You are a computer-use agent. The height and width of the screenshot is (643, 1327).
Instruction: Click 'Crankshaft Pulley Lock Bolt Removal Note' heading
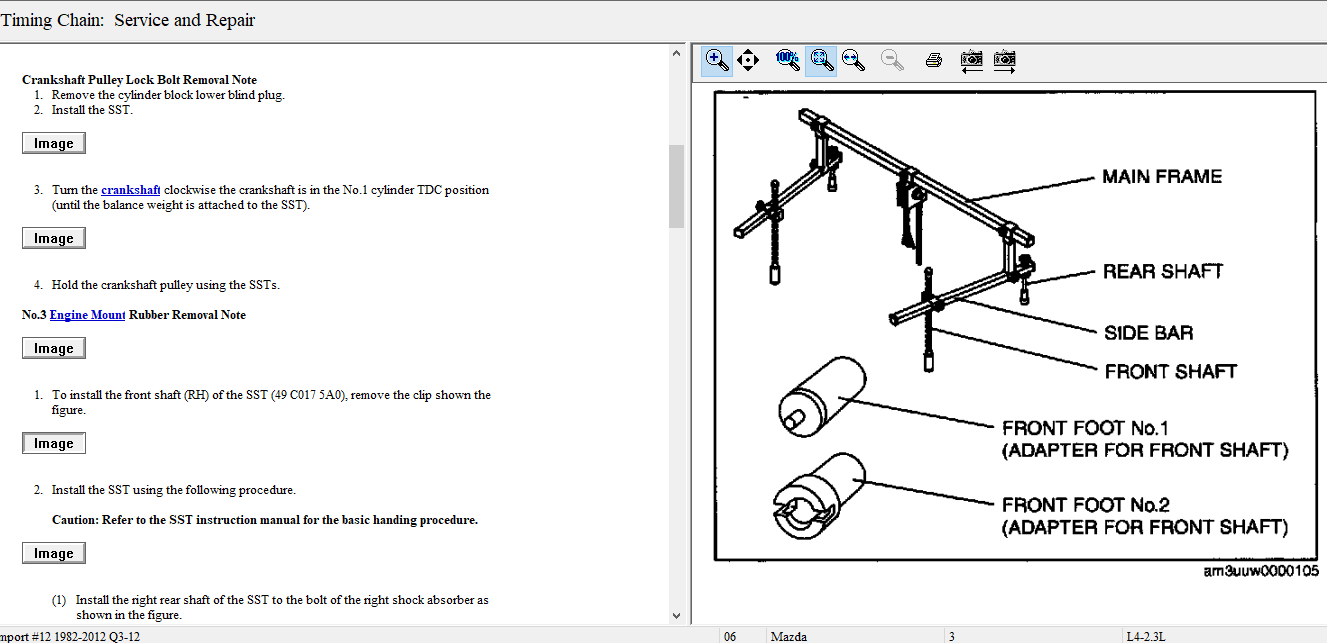click(x=139, y=80)
